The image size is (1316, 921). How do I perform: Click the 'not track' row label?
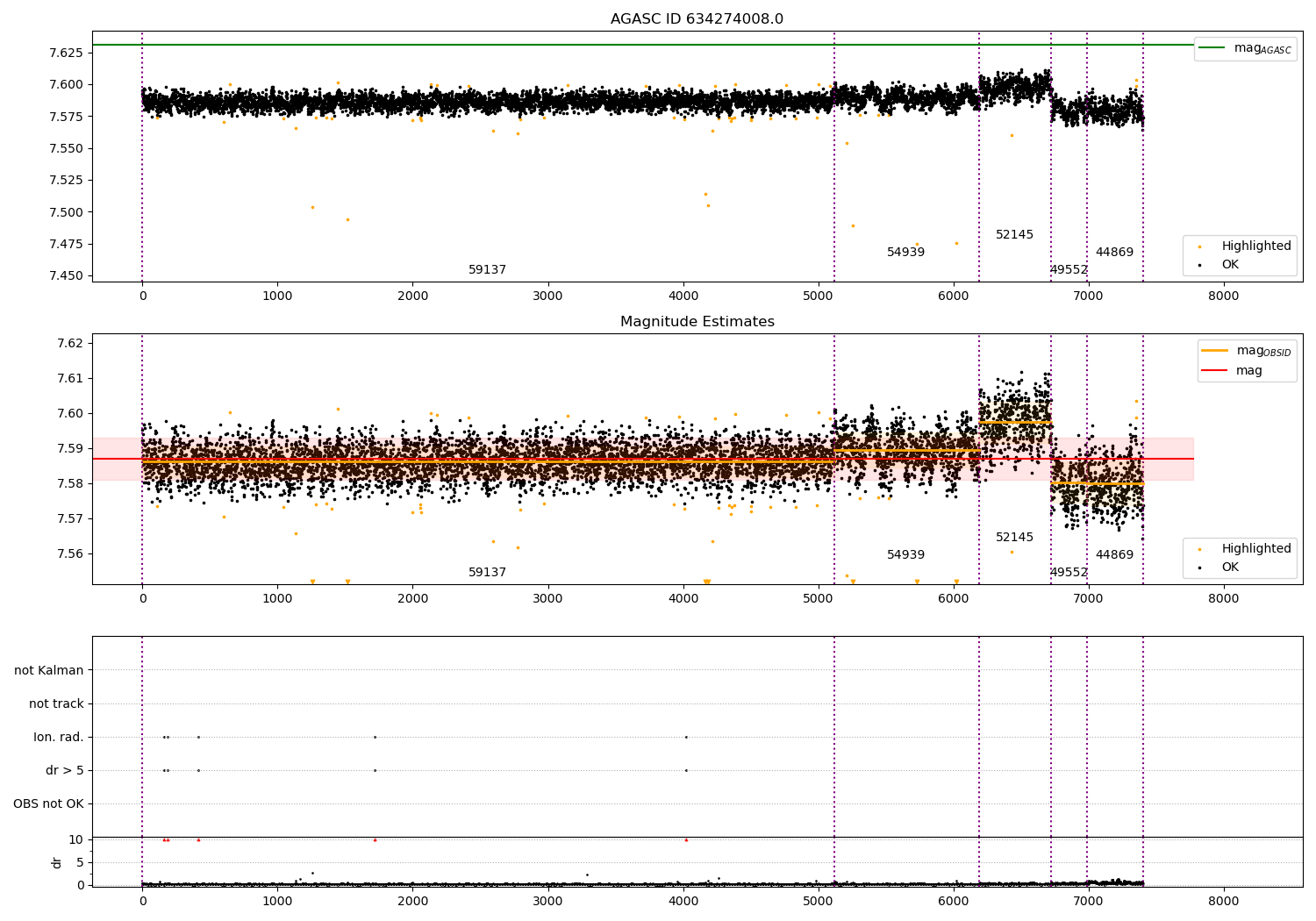[56, 704]
